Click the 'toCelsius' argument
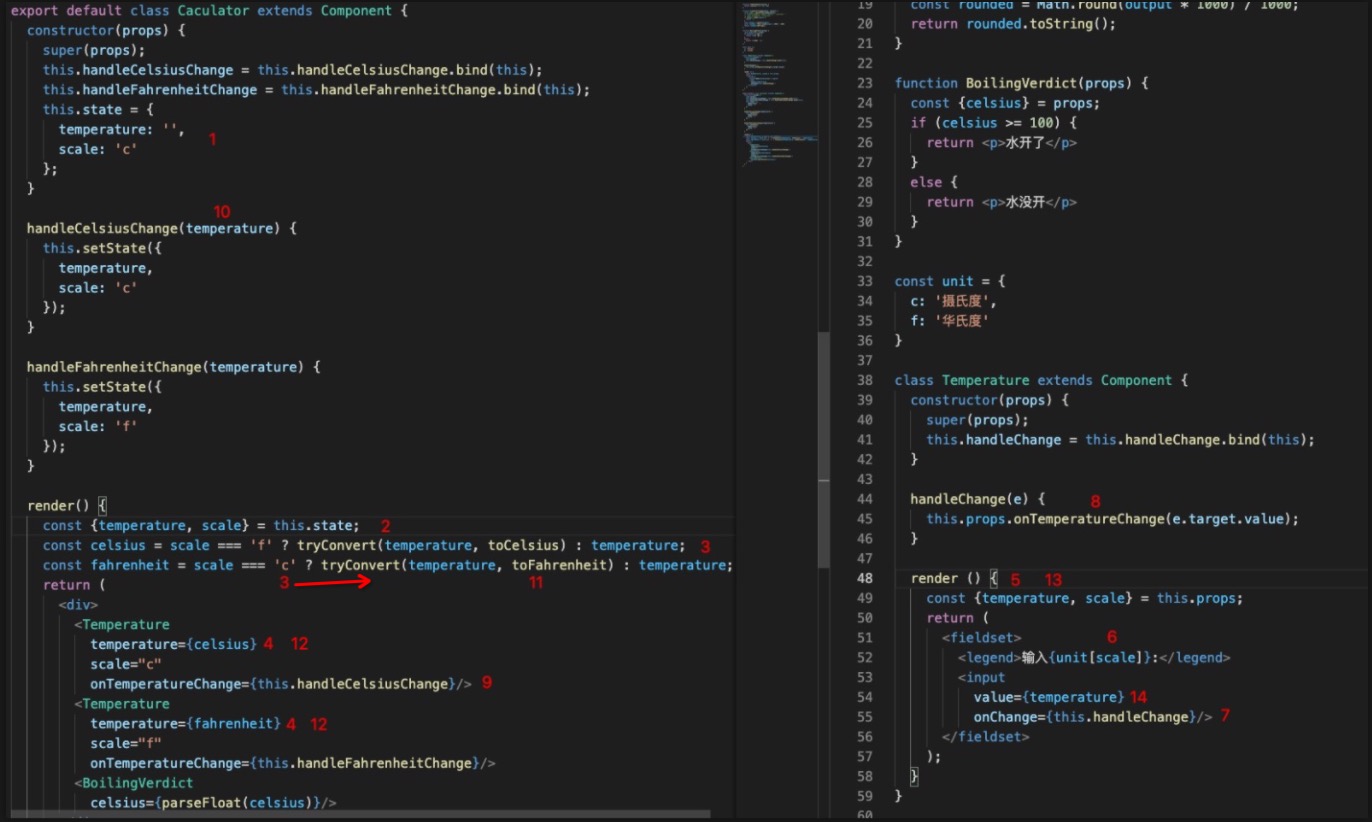 [x=523, y=545]
